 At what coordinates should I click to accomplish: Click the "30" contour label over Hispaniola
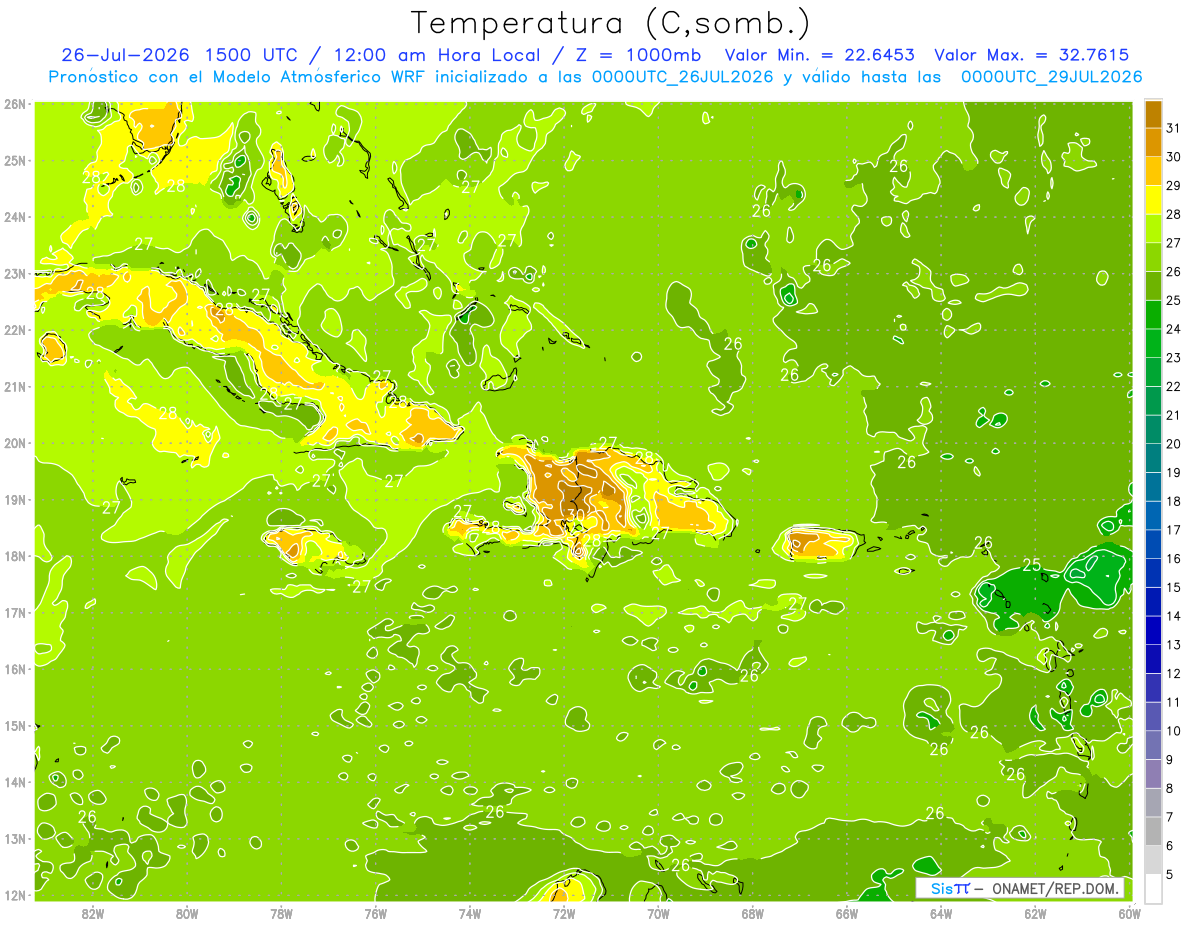(574, 515)
